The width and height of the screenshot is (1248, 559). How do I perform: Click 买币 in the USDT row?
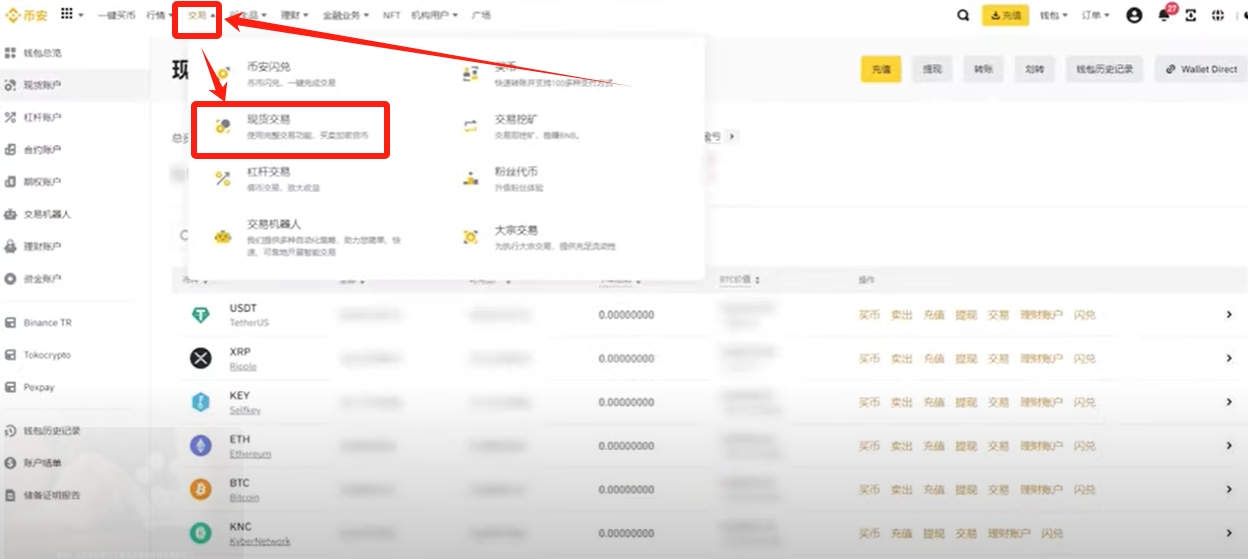pos(869,315)
